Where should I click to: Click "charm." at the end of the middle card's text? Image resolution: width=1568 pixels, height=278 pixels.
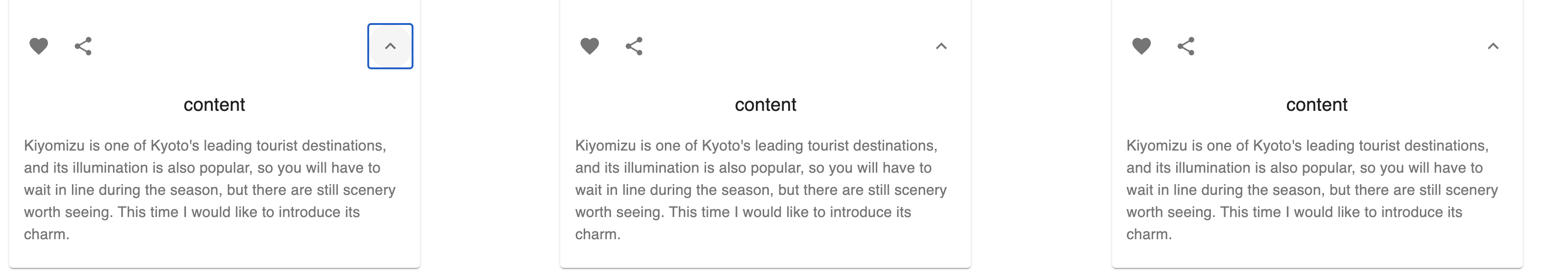click(598, 235)
